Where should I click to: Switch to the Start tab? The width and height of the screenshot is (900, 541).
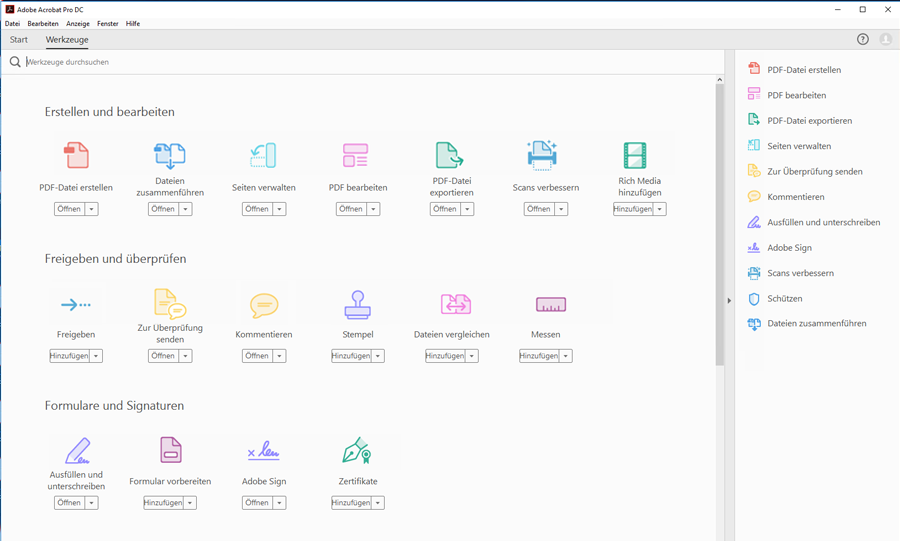18,40
